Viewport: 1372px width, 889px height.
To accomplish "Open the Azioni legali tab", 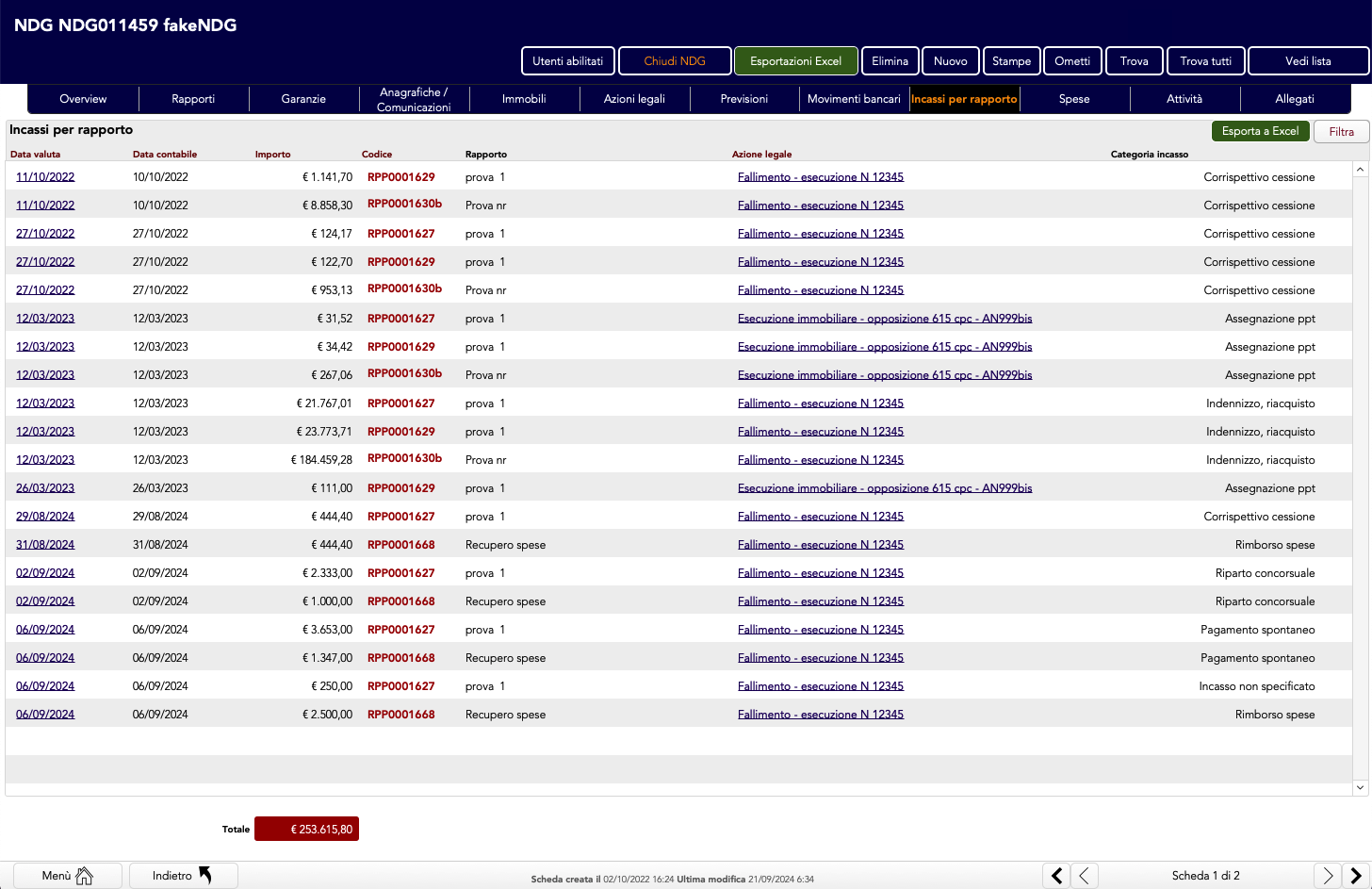I will (x=634, y=99).
